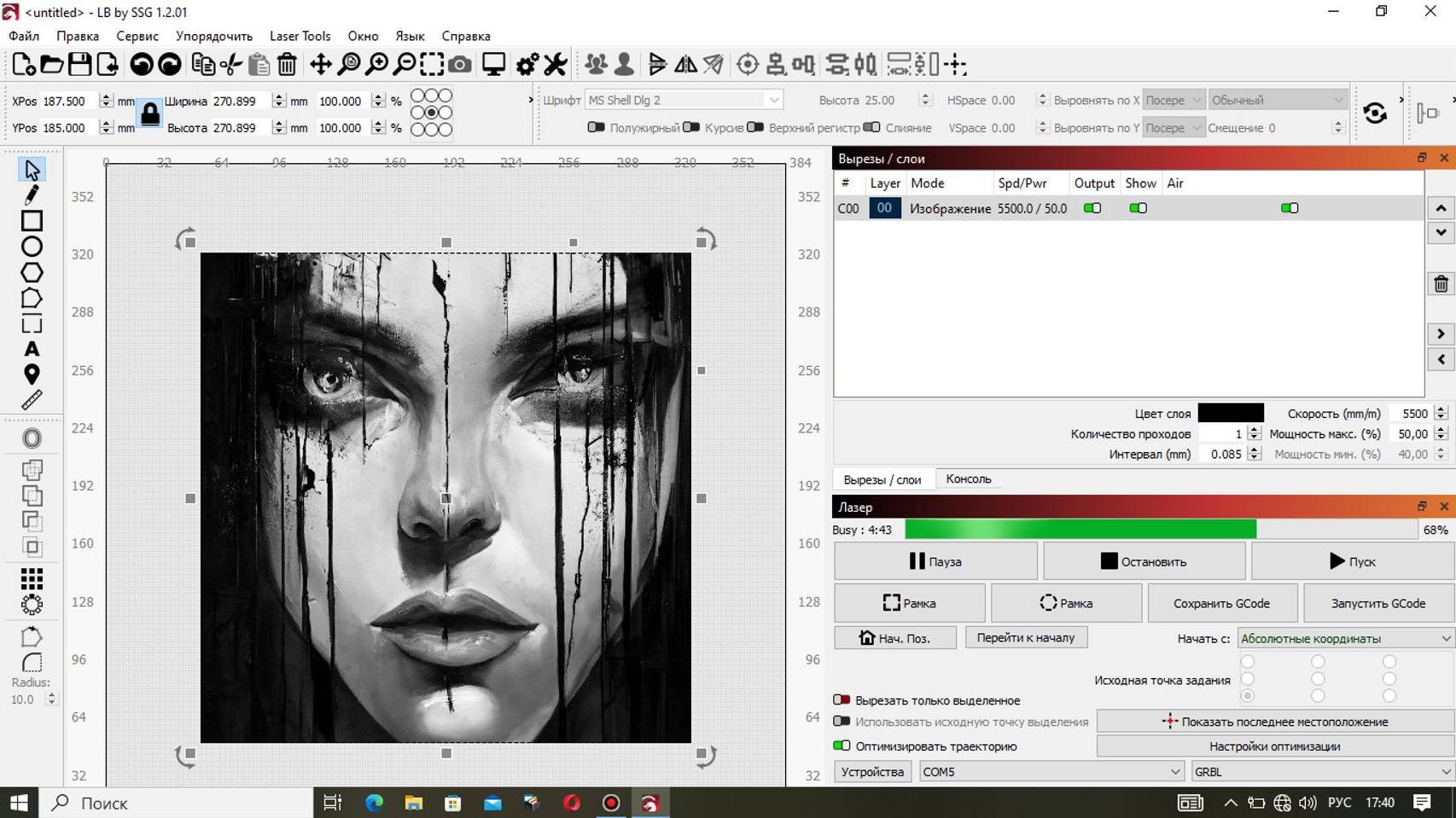Click the Пауза button
1456x818 pixels.
(935, 561)
